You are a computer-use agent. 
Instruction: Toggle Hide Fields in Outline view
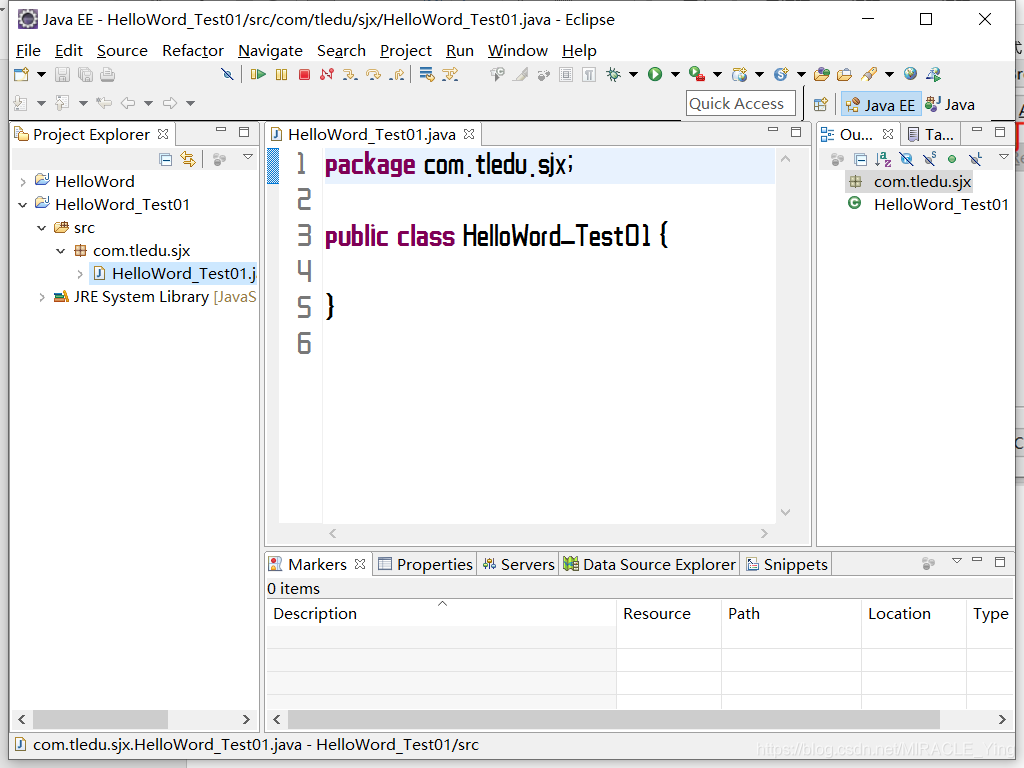pos(906,159)
